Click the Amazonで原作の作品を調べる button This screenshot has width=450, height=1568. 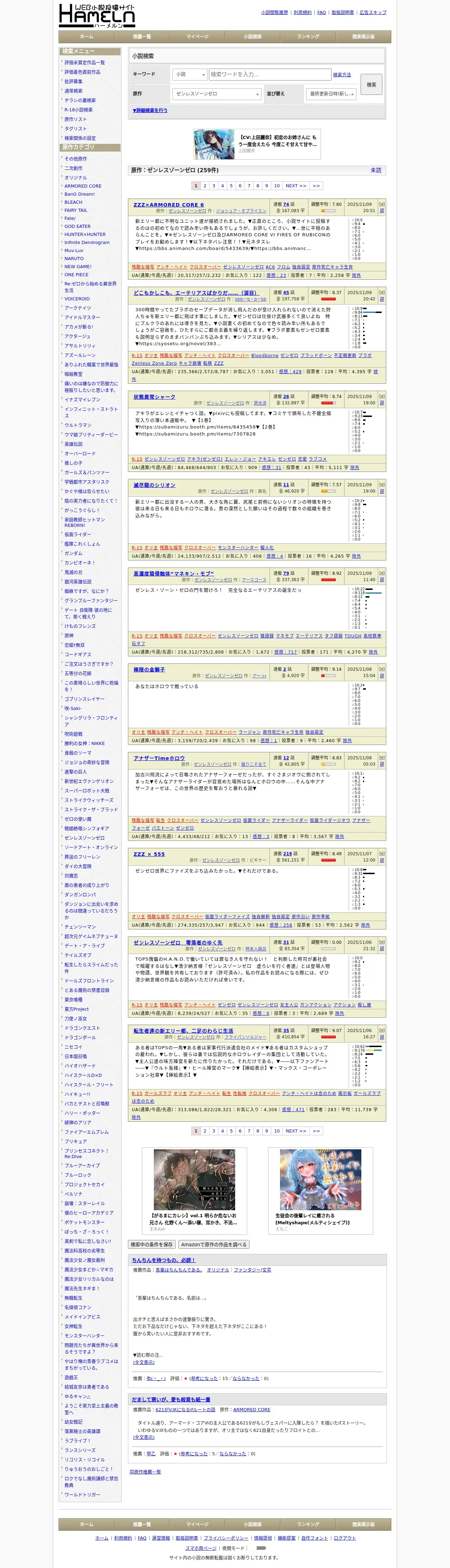(x=213, y=1245)
